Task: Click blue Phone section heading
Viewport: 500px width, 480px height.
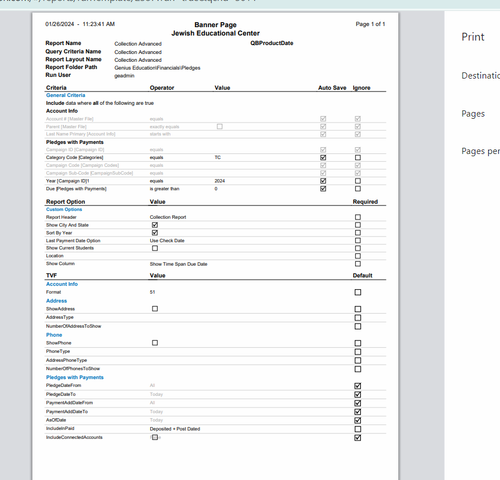Action: pyautogui.click(x=54, y=335)
